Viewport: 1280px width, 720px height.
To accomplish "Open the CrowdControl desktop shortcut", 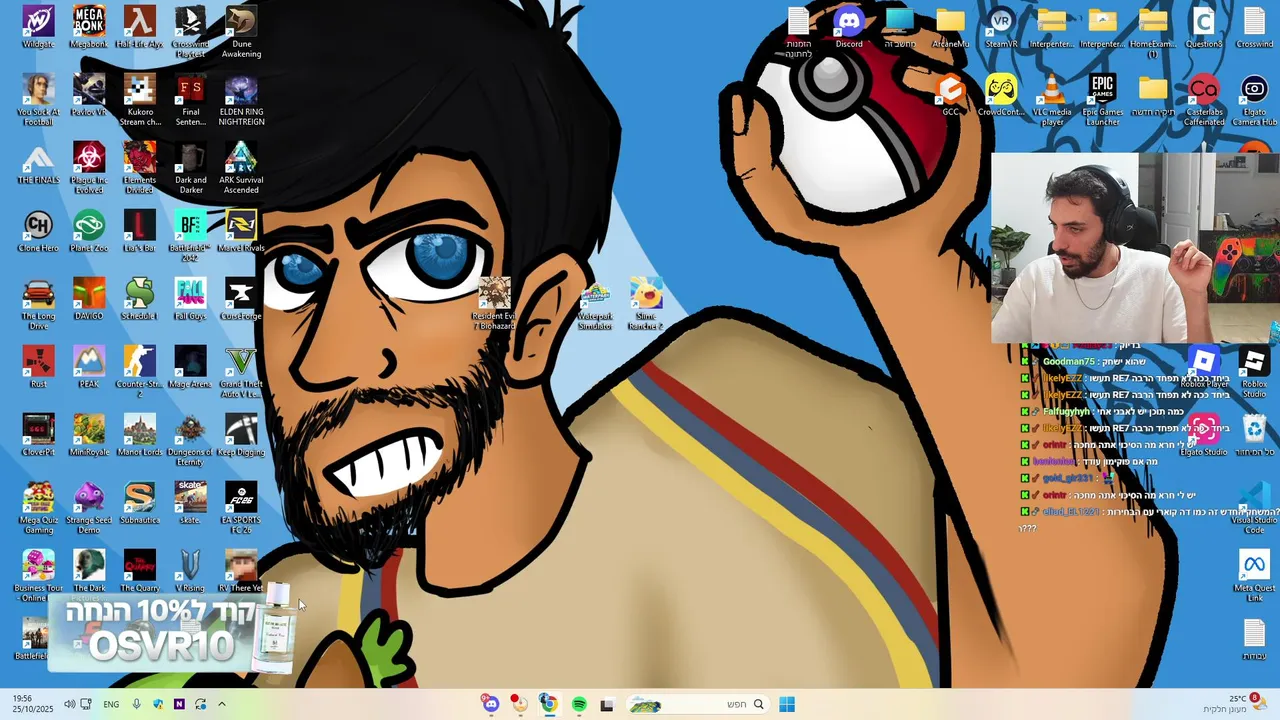I will [x=1001, y=95].
